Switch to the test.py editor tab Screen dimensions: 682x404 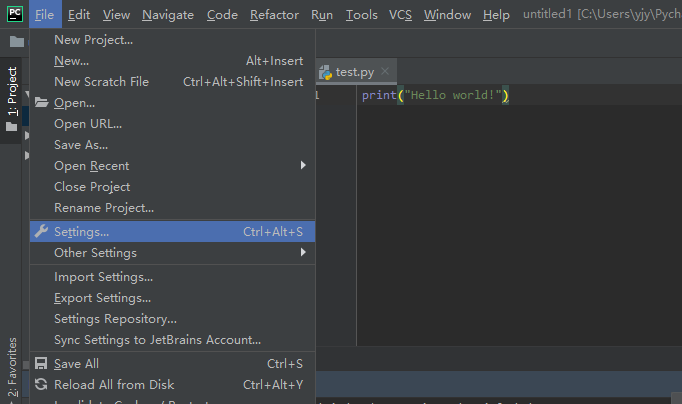coord(354,72)
